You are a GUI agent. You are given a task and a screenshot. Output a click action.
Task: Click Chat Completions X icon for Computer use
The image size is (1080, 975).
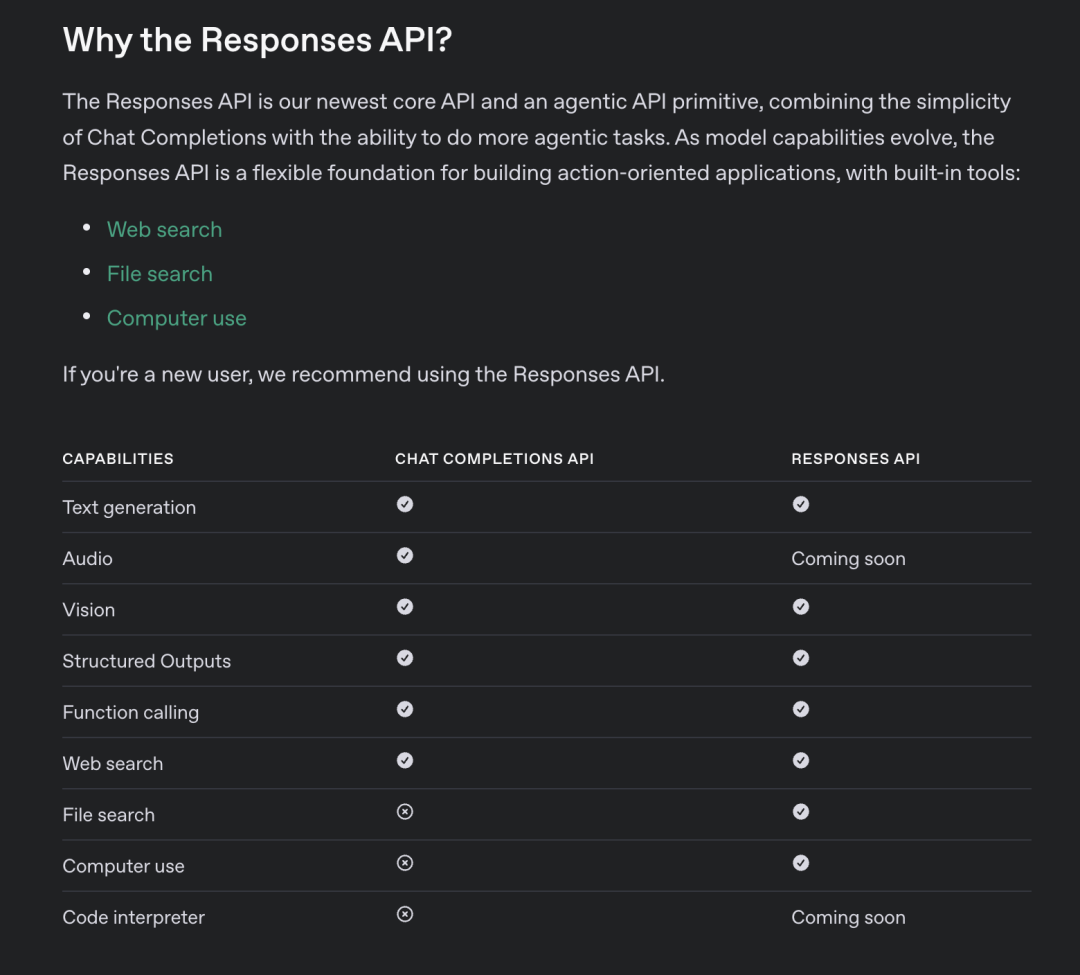405,863
